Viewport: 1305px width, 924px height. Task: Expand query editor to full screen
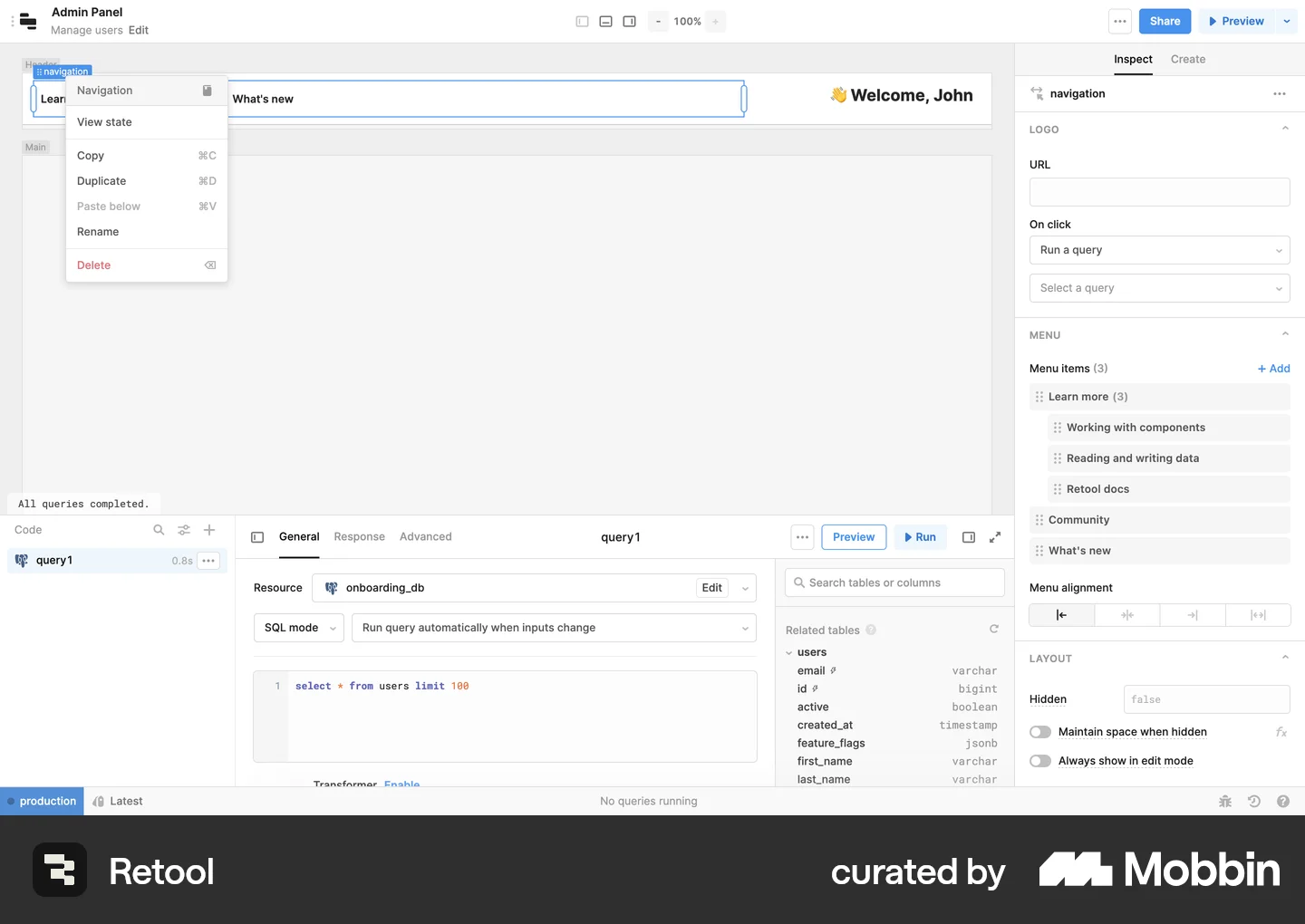click(x=995, y=537)
